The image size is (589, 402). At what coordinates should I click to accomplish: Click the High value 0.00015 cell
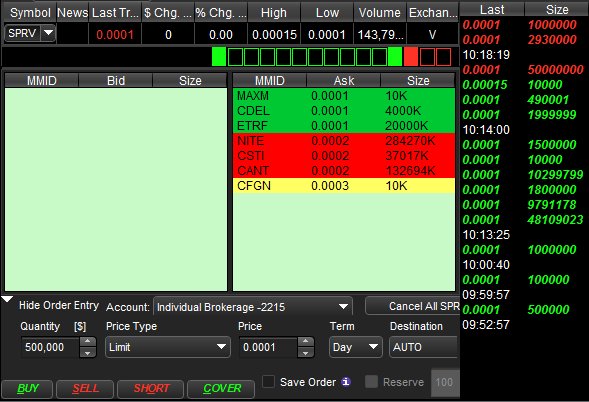pos(274,35)
